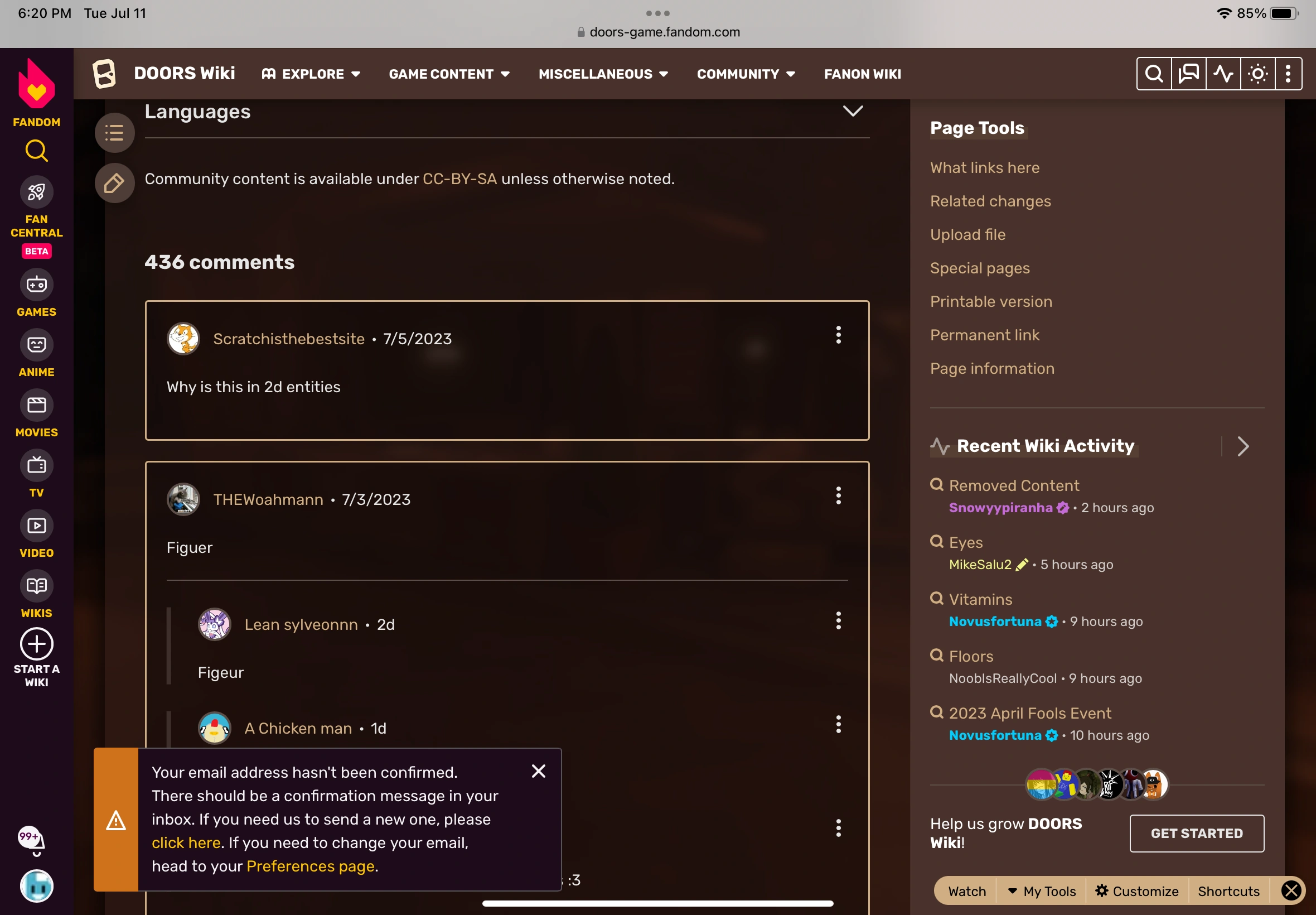
Task: Open the Fandom home logo
Action: pyautogui.click(x=36, y=92)
